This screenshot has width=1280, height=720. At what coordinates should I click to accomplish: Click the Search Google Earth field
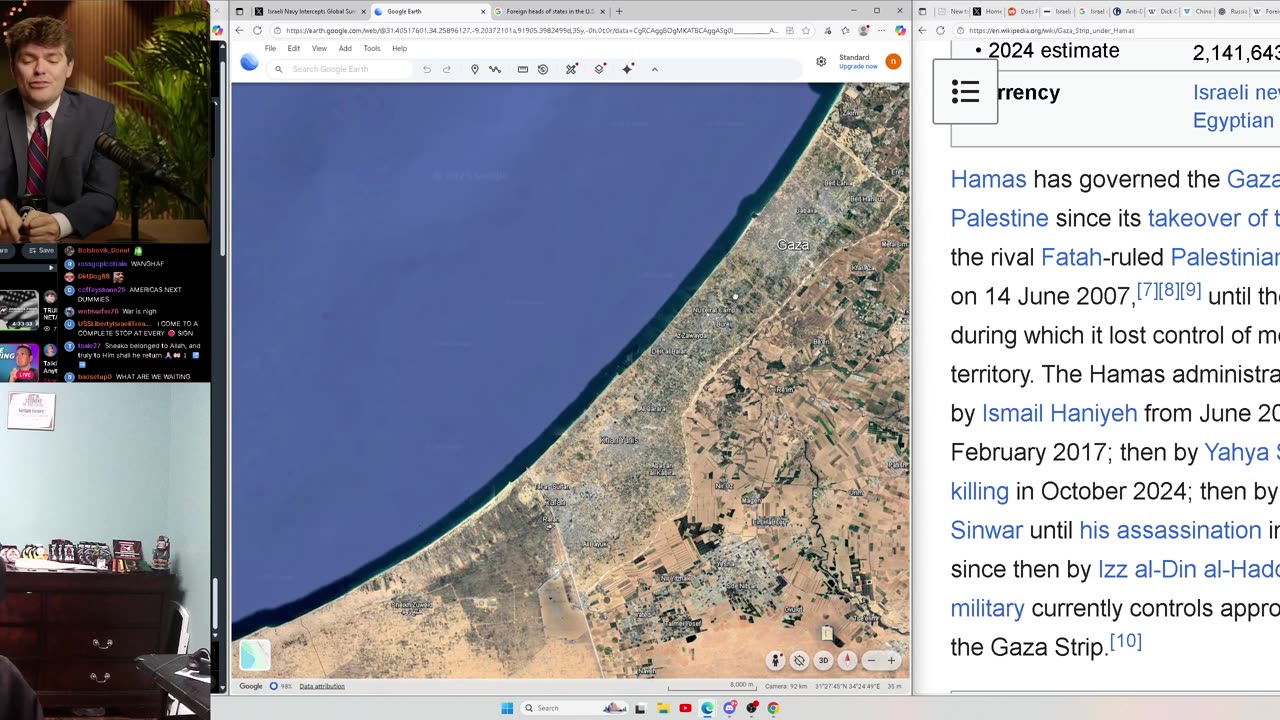[342, 69]
